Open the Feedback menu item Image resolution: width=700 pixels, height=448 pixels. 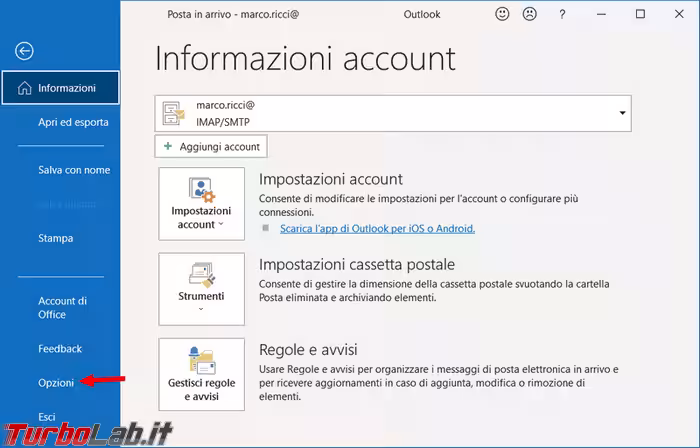(x=60, y=348)
